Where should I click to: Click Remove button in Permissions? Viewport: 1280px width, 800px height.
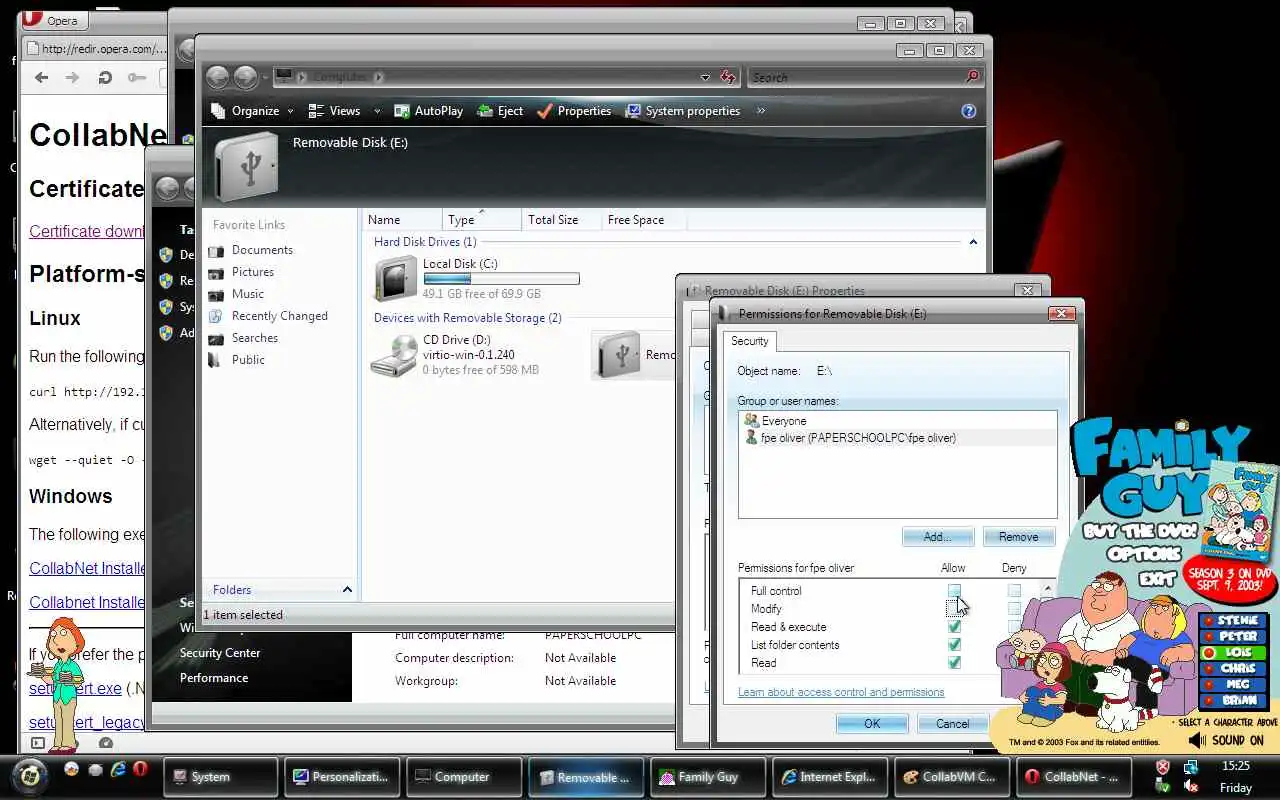click(1018, 537)
